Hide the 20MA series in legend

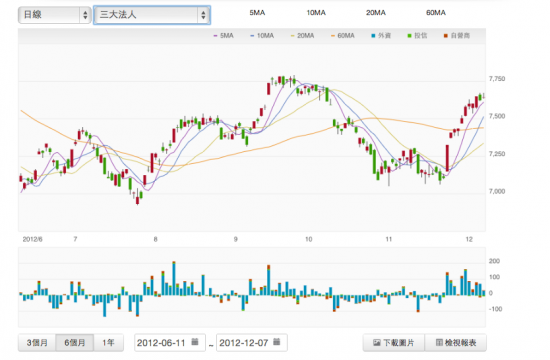tap(302, 35)
